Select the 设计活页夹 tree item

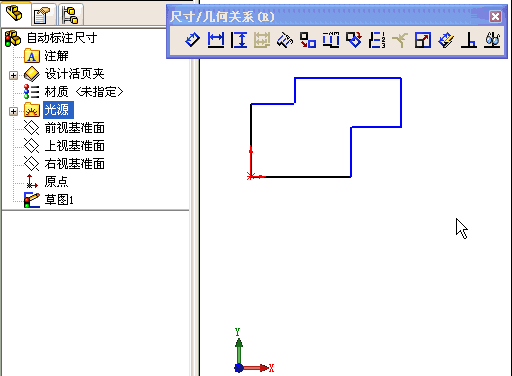tap(64, 74)
